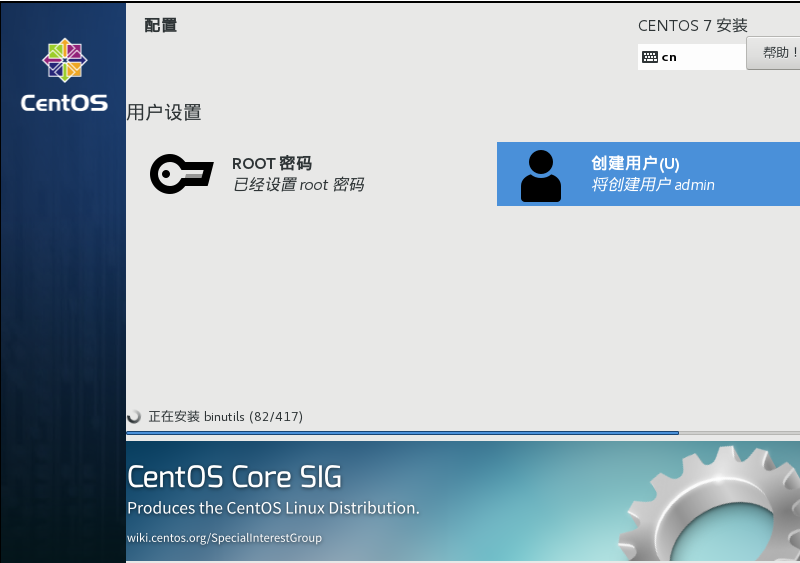Click the 正在安装 binutils (82/417) status text
The image size is (800, 563).
226,417
